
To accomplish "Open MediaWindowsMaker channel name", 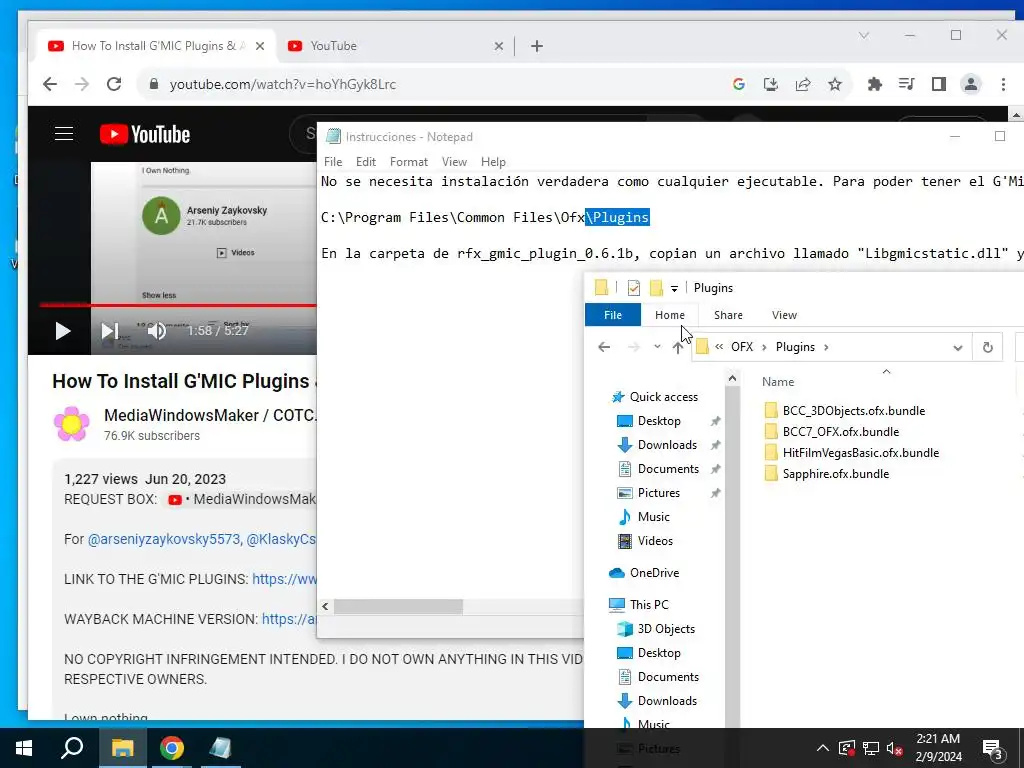I will pyautogui.click(x=210, y=415).
